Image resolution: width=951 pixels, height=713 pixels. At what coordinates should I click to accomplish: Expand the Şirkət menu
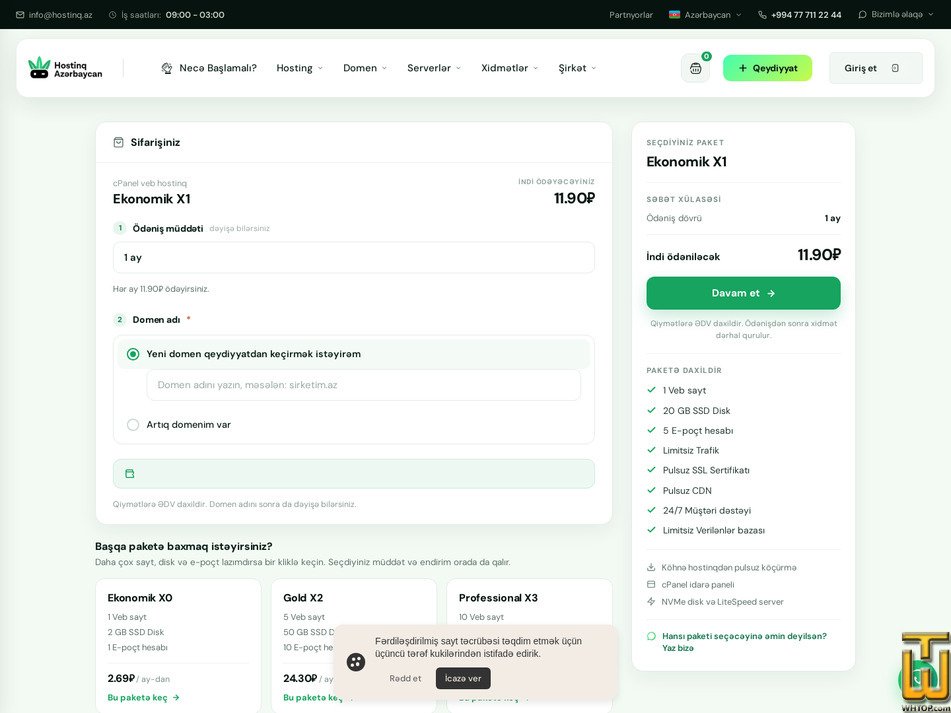point(577,68)
